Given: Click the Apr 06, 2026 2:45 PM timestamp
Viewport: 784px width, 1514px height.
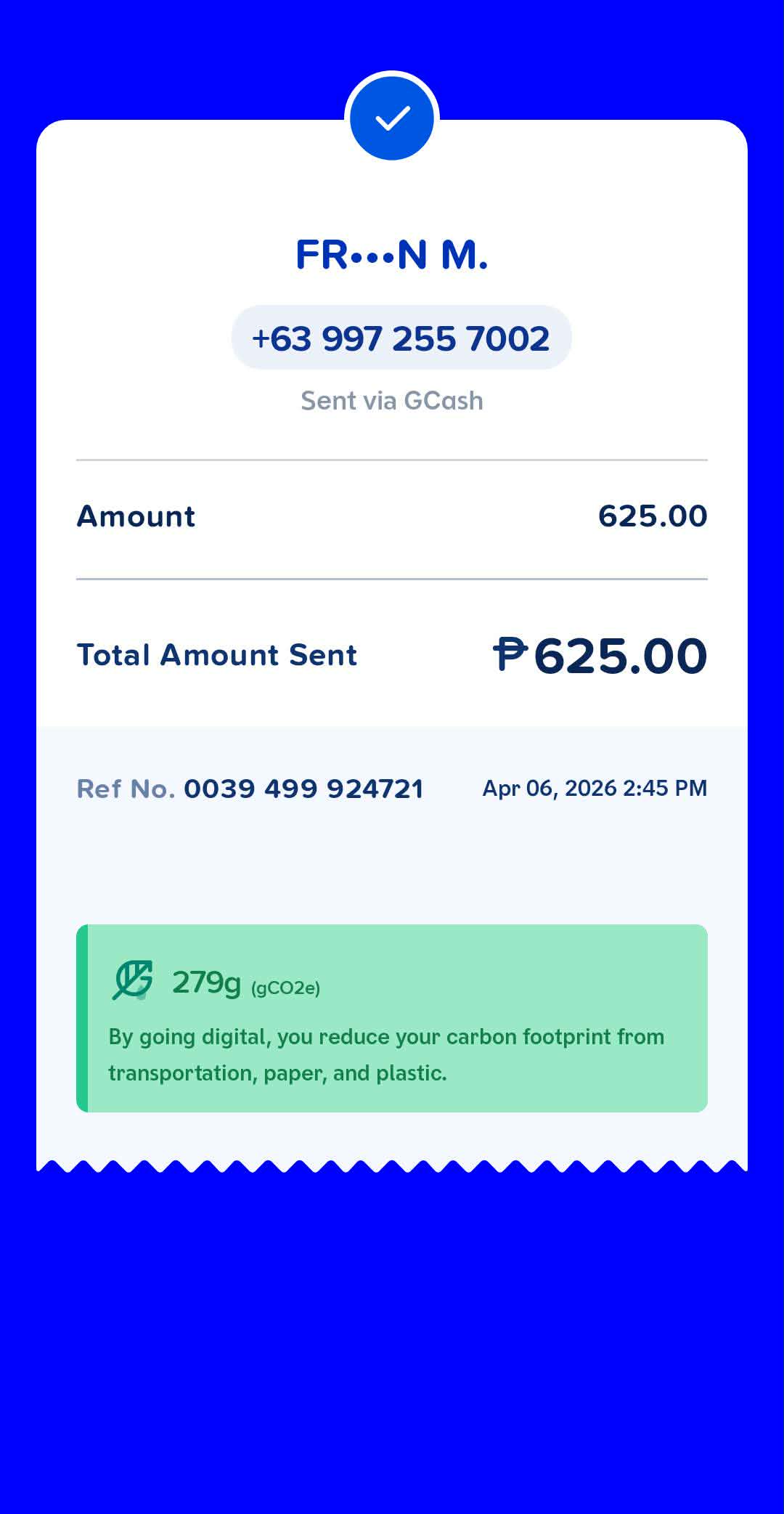Looking at the screenshot, I should pyautogui.click(x=595, y=789).
